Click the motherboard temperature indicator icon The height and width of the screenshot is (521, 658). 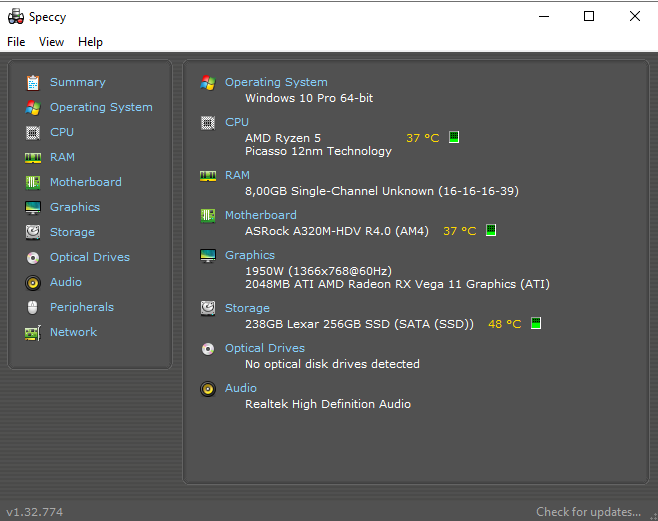pos(491,230)
